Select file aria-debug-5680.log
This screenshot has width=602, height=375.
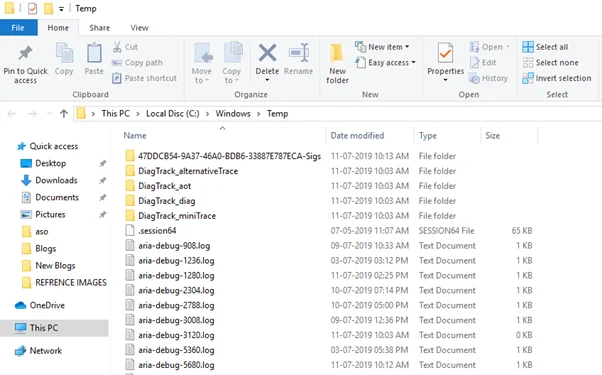click(169, 365)
